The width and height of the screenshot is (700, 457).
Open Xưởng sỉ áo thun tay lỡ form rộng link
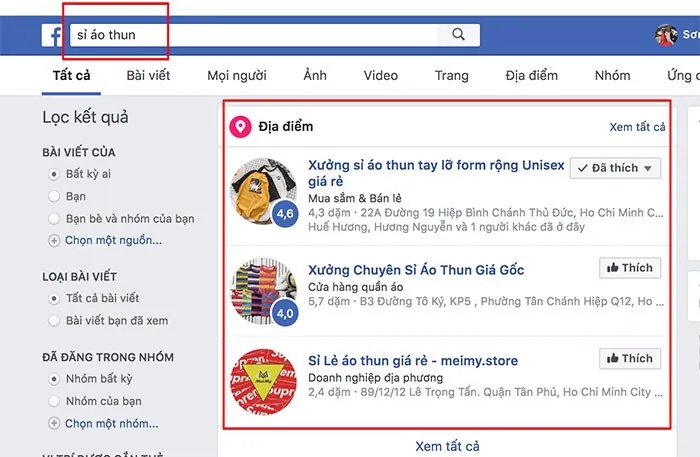click(x=436, y=173)
